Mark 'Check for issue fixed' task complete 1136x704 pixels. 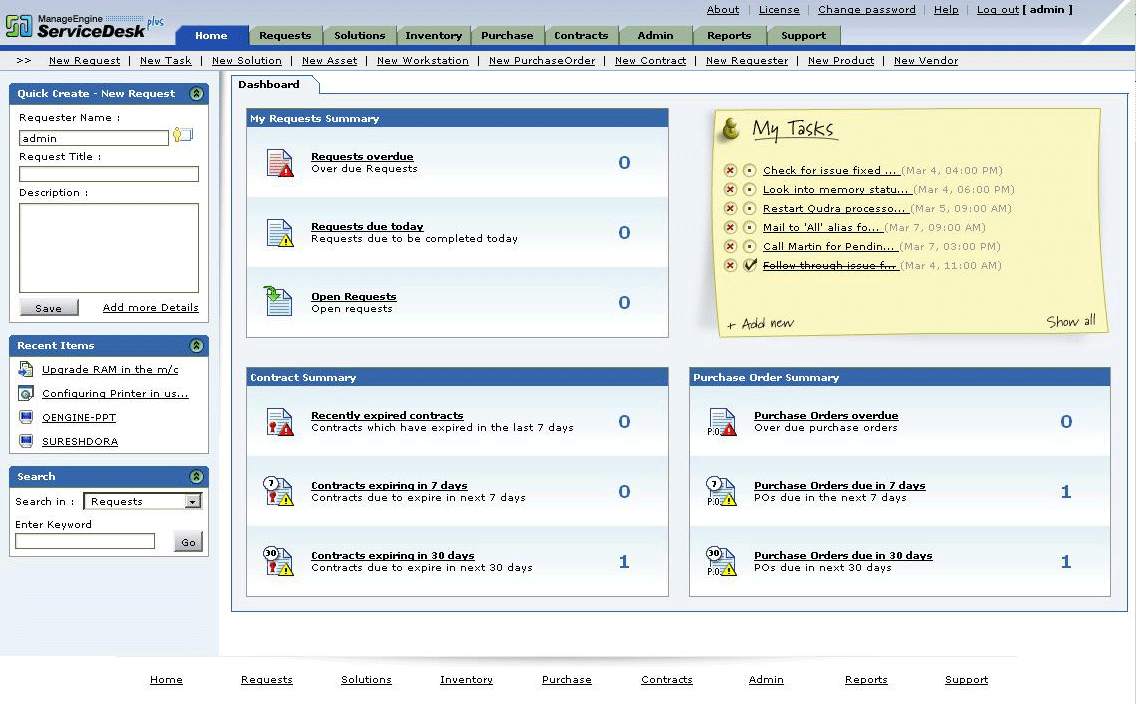pyautogui.click(x=750, y=170)
